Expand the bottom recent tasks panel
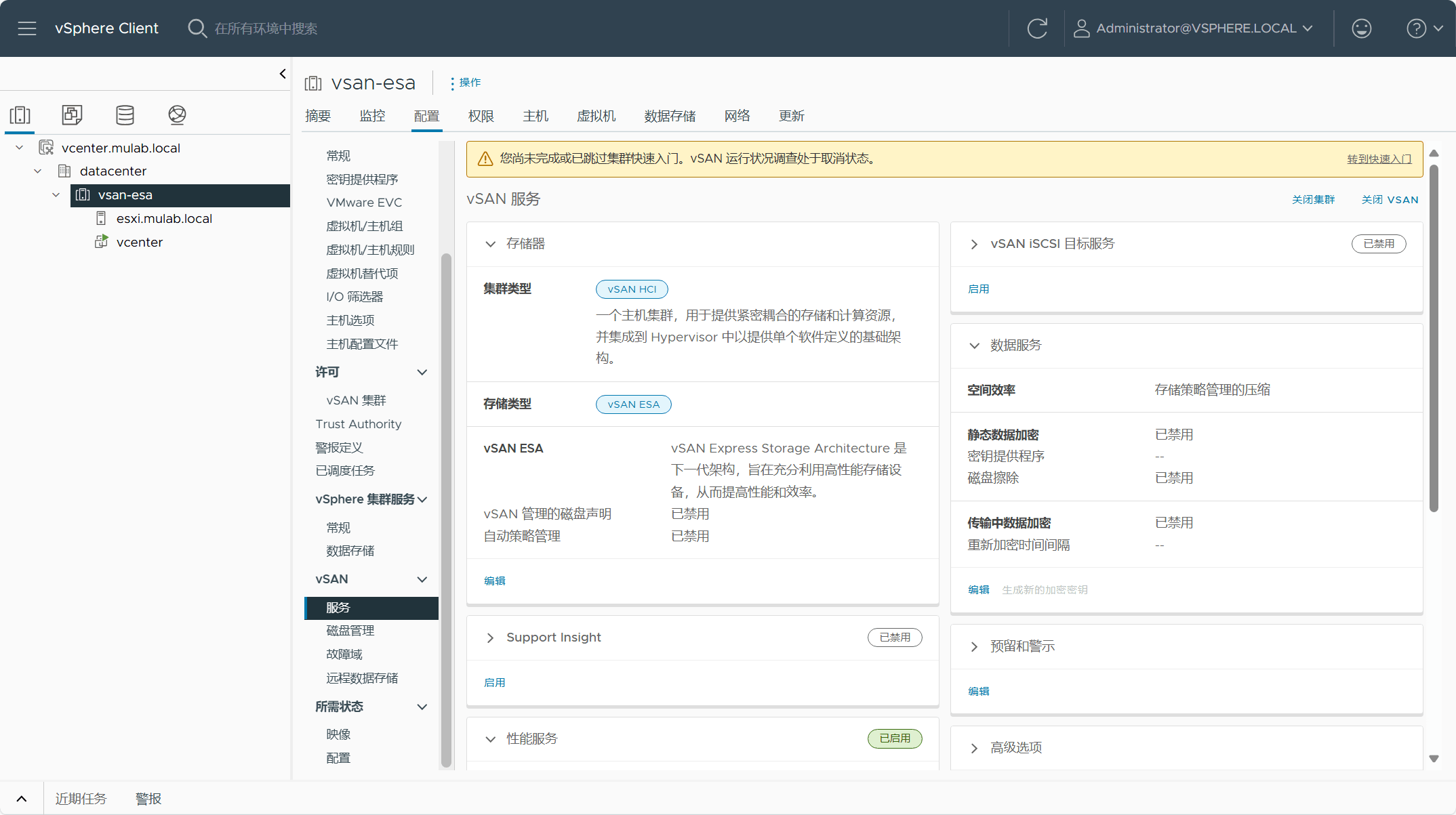 pos(22,799)
